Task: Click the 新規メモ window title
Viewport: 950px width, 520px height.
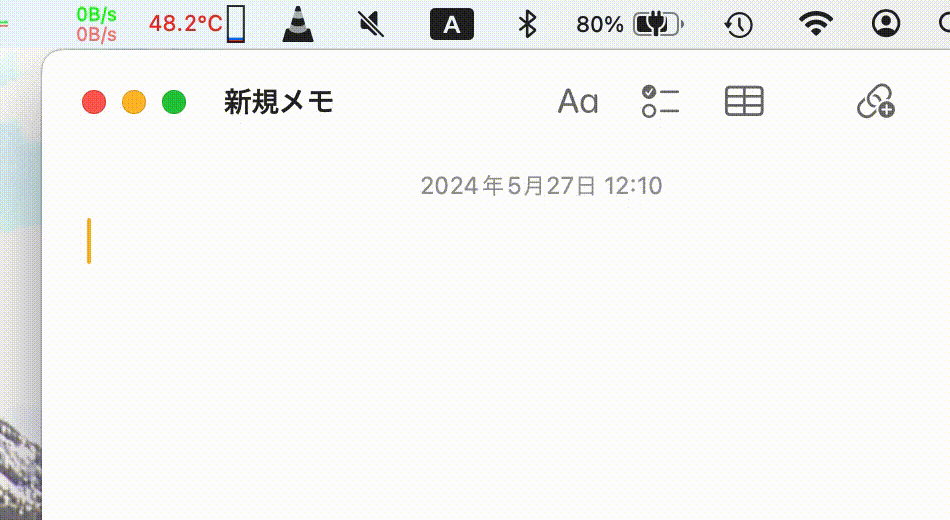Action: pyautogui.click(x=279, y=101)
